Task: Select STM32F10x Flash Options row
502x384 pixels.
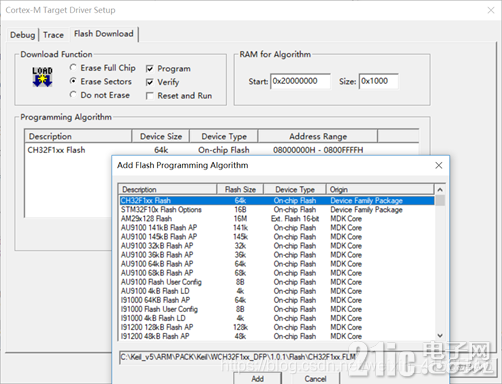Action: (277, 210)
